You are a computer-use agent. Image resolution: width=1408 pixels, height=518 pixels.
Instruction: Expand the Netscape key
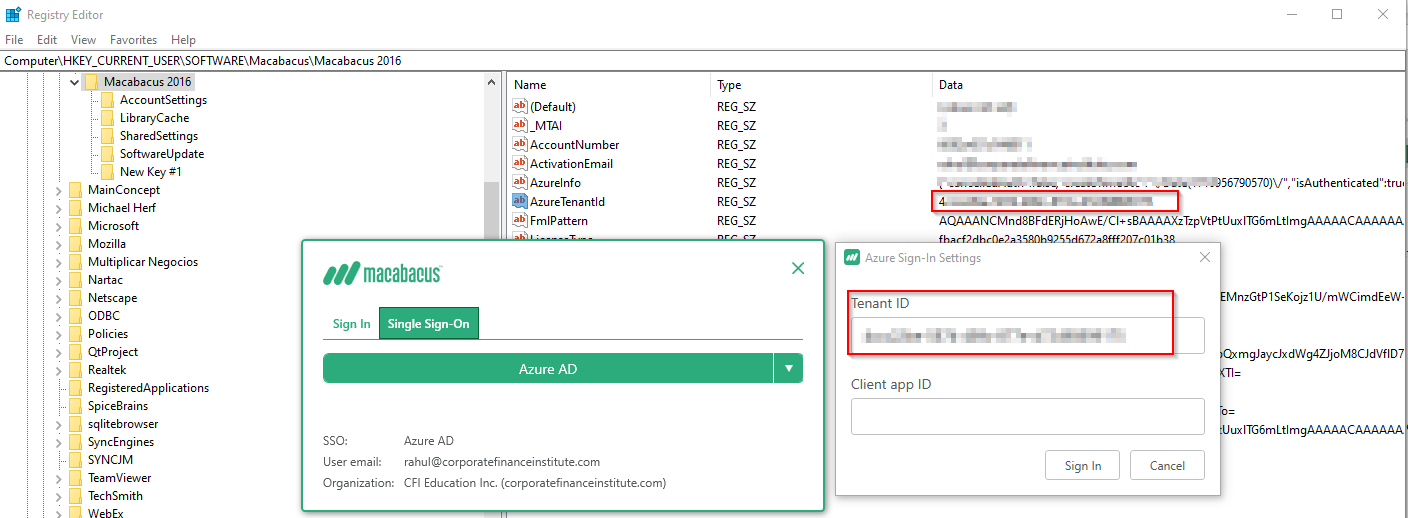coord(59,298)
